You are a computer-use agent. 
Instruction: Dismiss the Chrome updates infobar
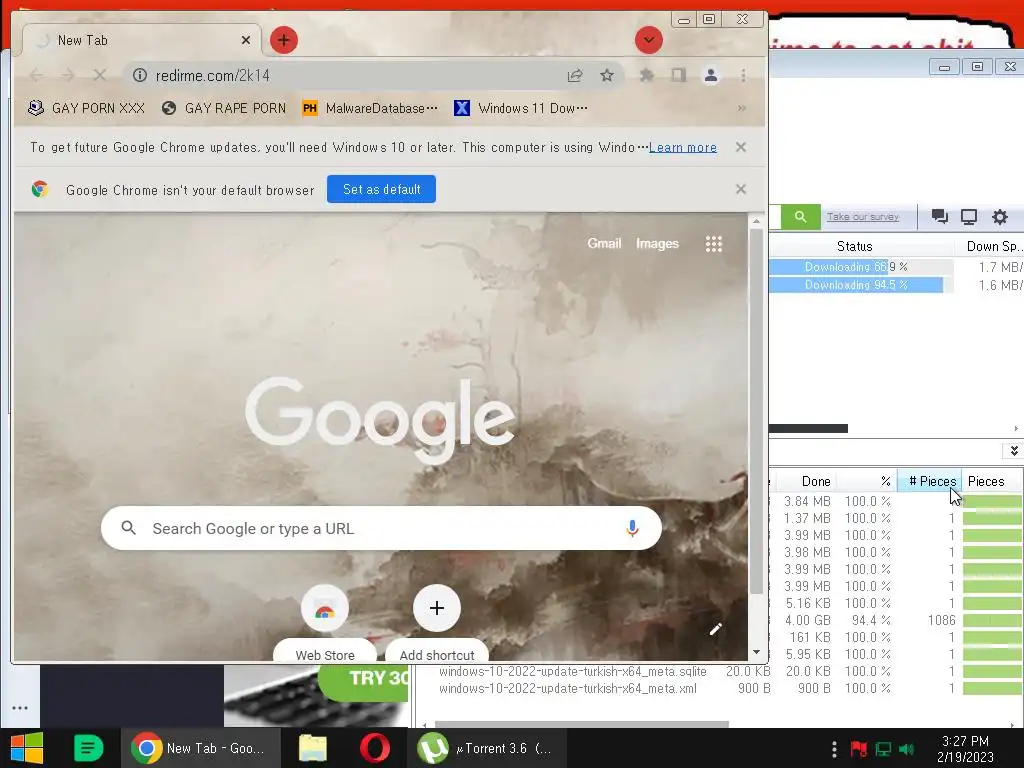click(x=741, y=147)
